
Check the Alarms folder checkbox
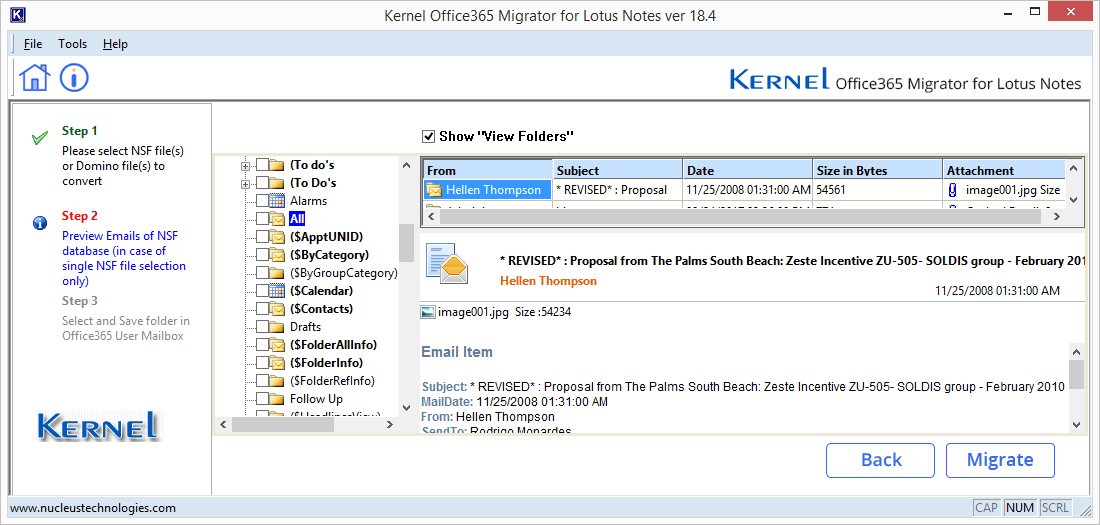(x=262, y=201)
